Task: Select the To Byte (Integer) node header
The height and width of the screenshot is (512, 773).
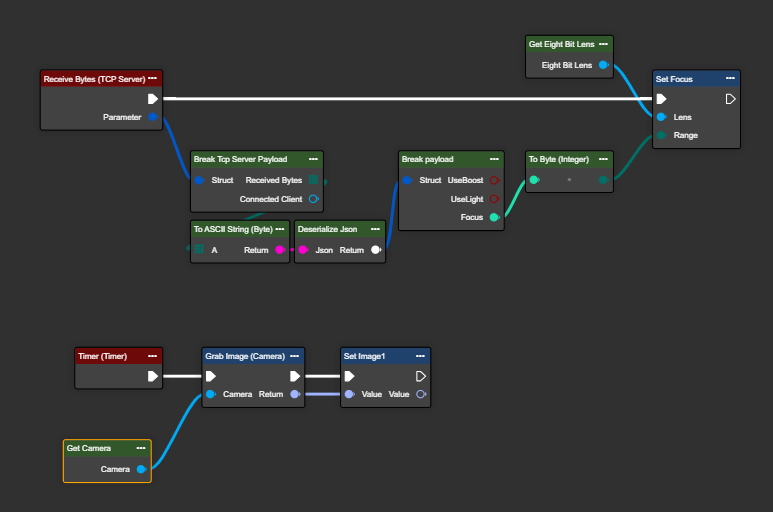Action: coord(558,158)
